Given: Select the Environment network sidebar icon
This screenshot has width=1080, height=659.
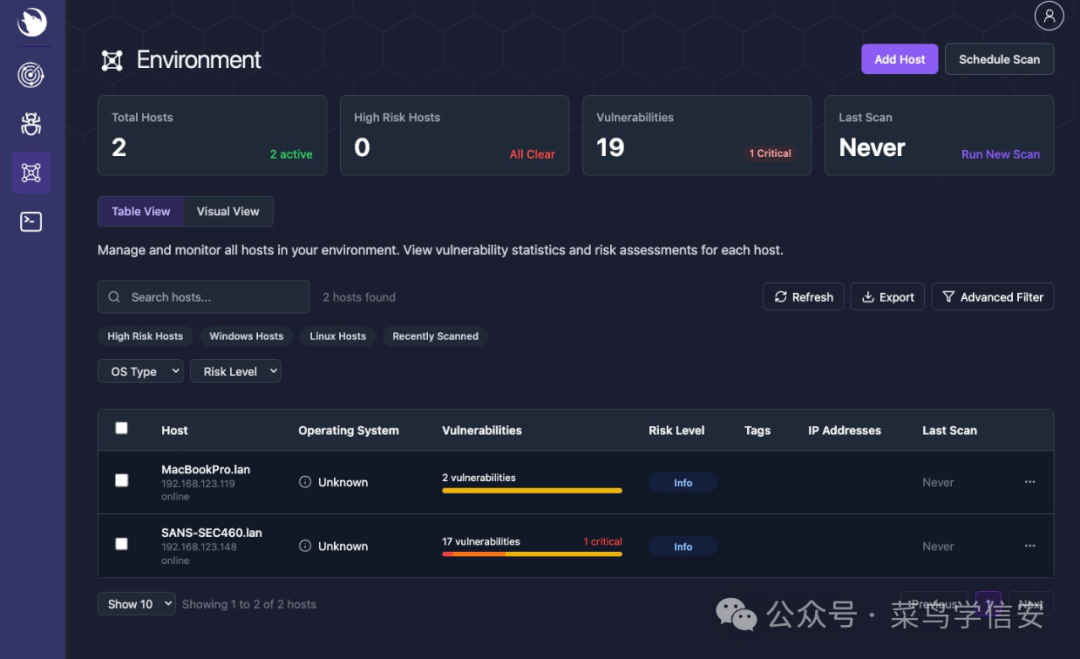Looking at the screenshot, I should pyautogui.click(x=31, y=172).
